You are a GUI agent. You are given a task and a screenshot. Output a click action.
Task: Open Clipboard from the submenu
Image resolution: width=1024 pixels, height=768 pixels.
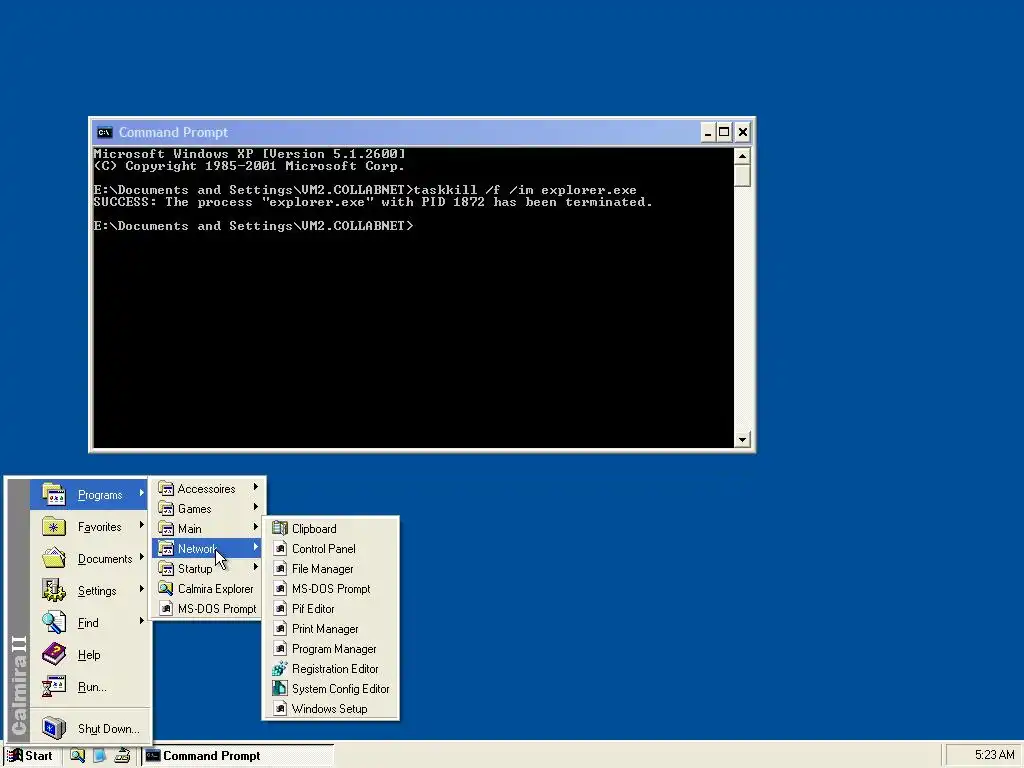(x=330, y=529)
